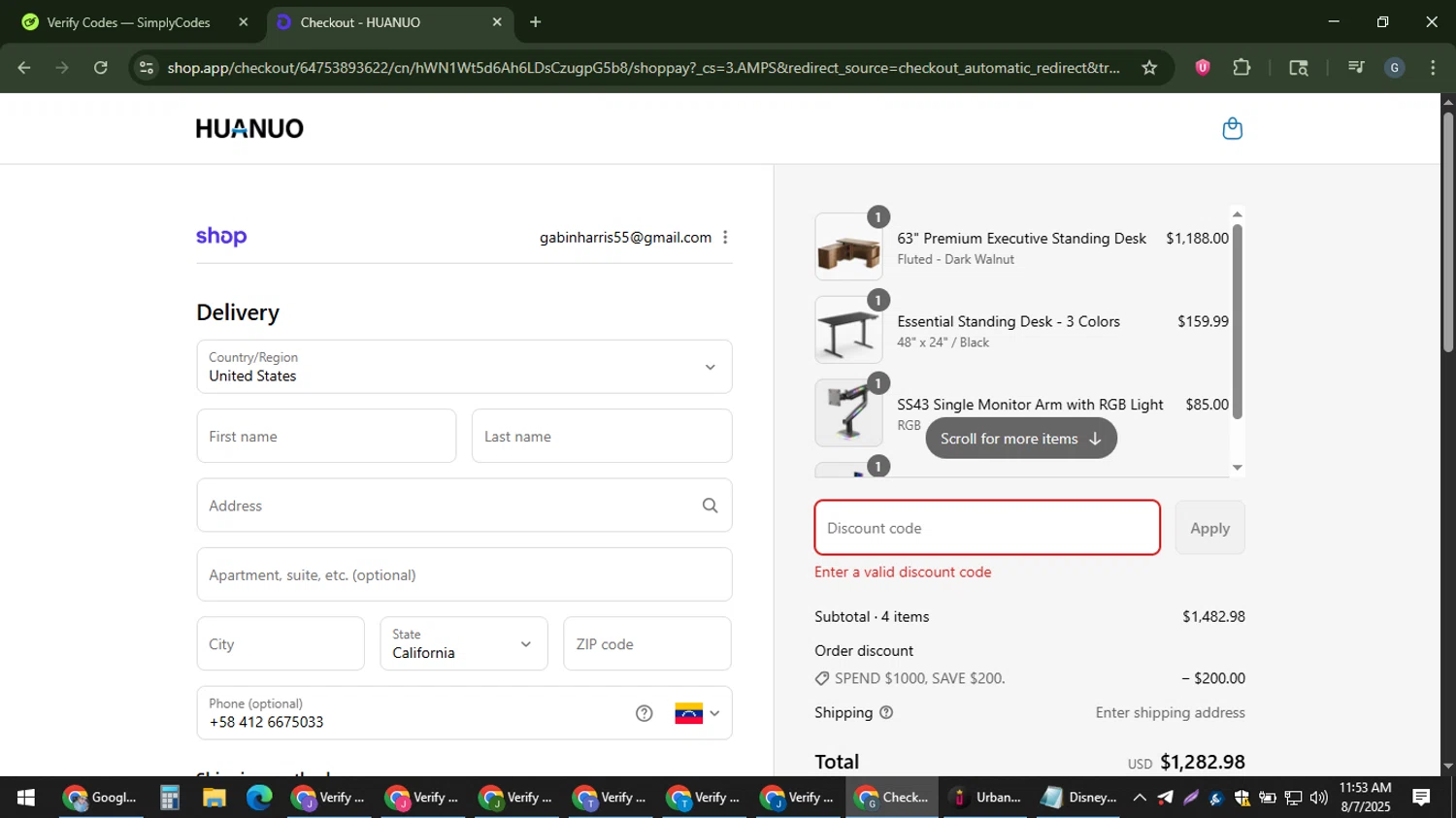Click into the Discount code field

[987, 528]
